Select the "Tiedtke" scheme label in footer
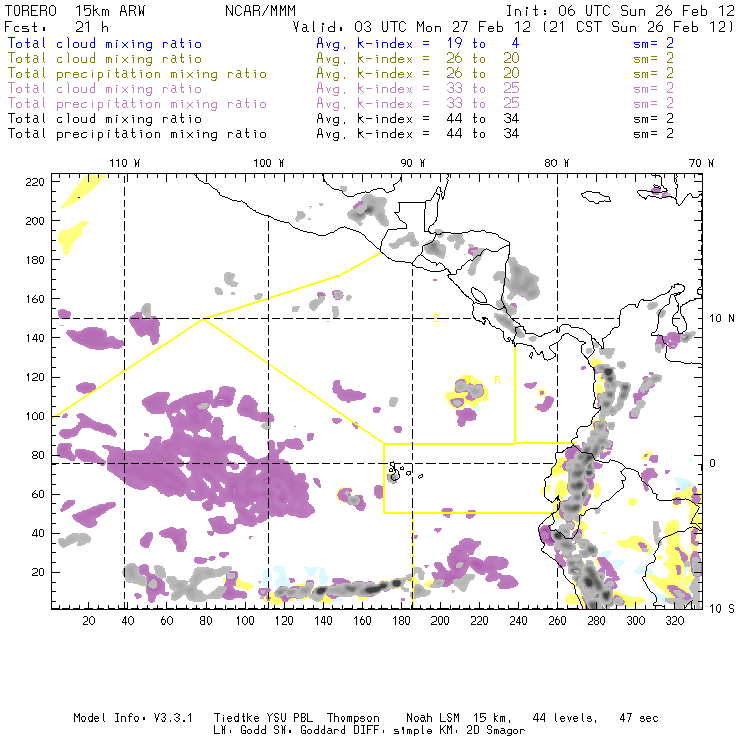Screen dimensions: 740x740 [236, 718]
